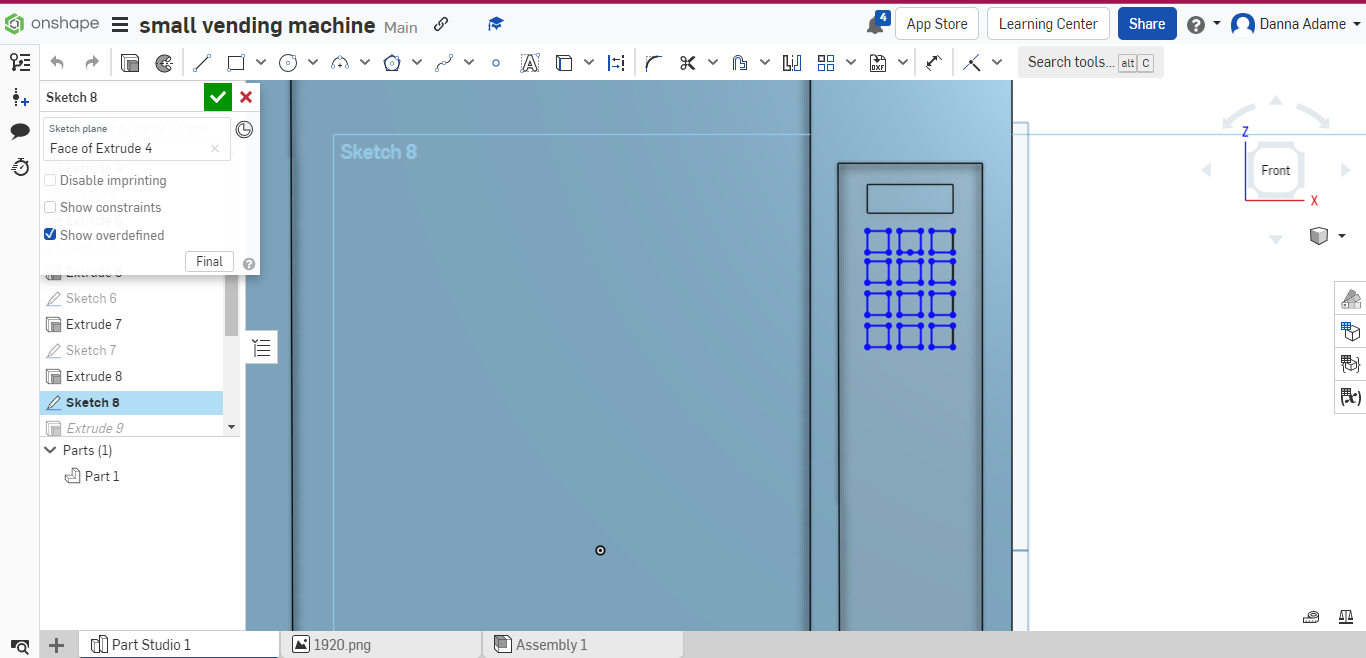Select the Center point circle tool
This screenshot has height=658, width=1366.
[288, 62]
